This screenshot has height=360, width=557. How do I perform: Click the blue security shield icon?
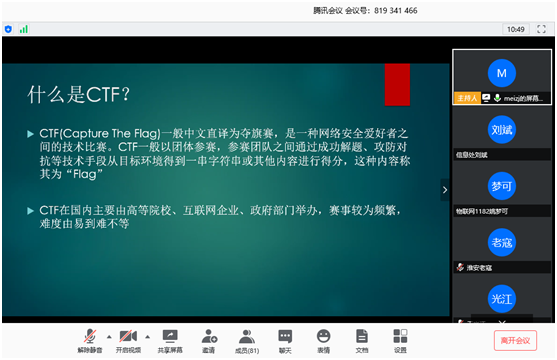click(x=9, y=29)
